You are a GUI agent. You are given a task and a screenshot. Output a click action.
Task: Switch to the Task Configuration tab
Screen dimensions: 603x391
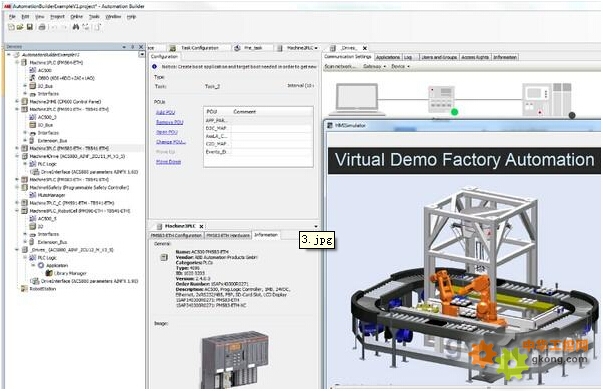tap(200, 48)
